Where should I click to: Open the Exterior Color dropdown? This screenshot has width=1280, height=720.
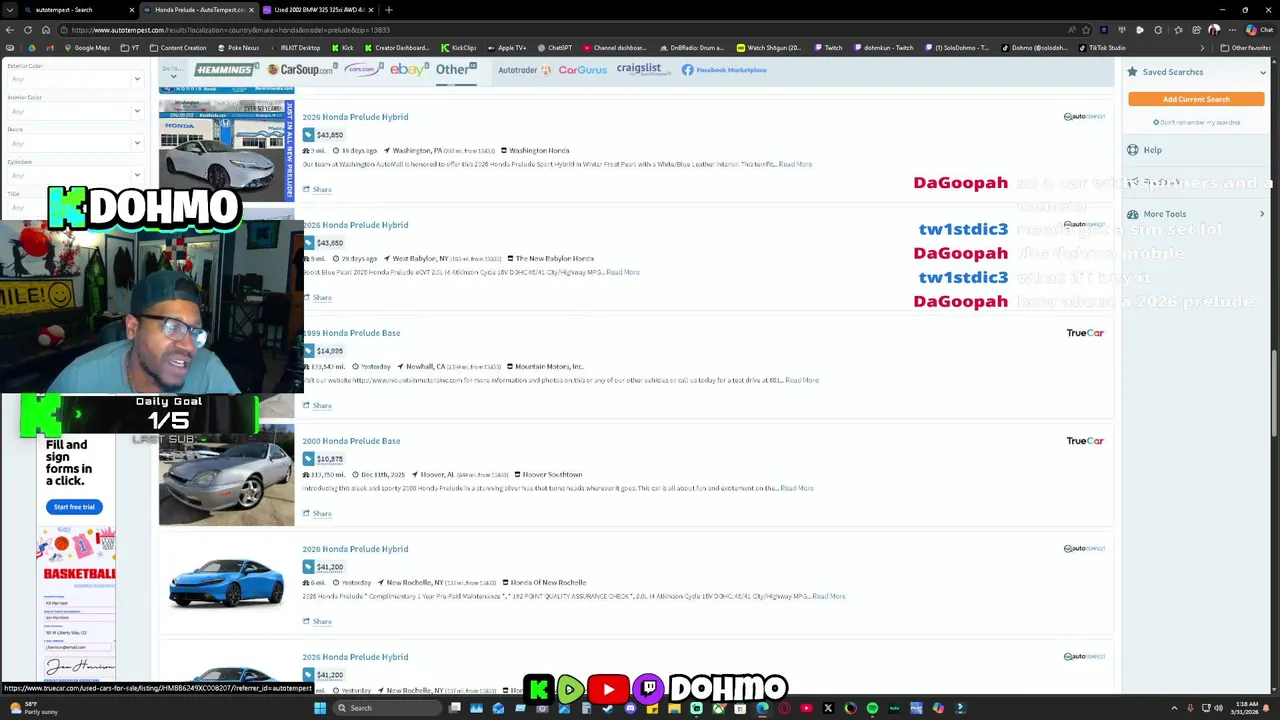coord(75,79)
